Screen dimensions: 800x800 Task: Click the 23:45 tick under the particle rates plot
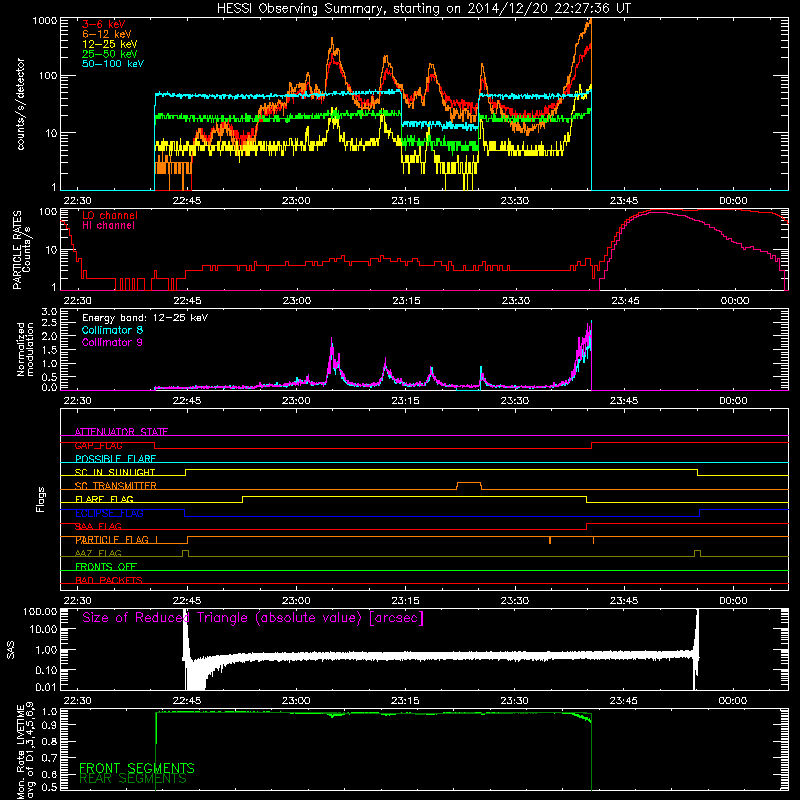625,301
